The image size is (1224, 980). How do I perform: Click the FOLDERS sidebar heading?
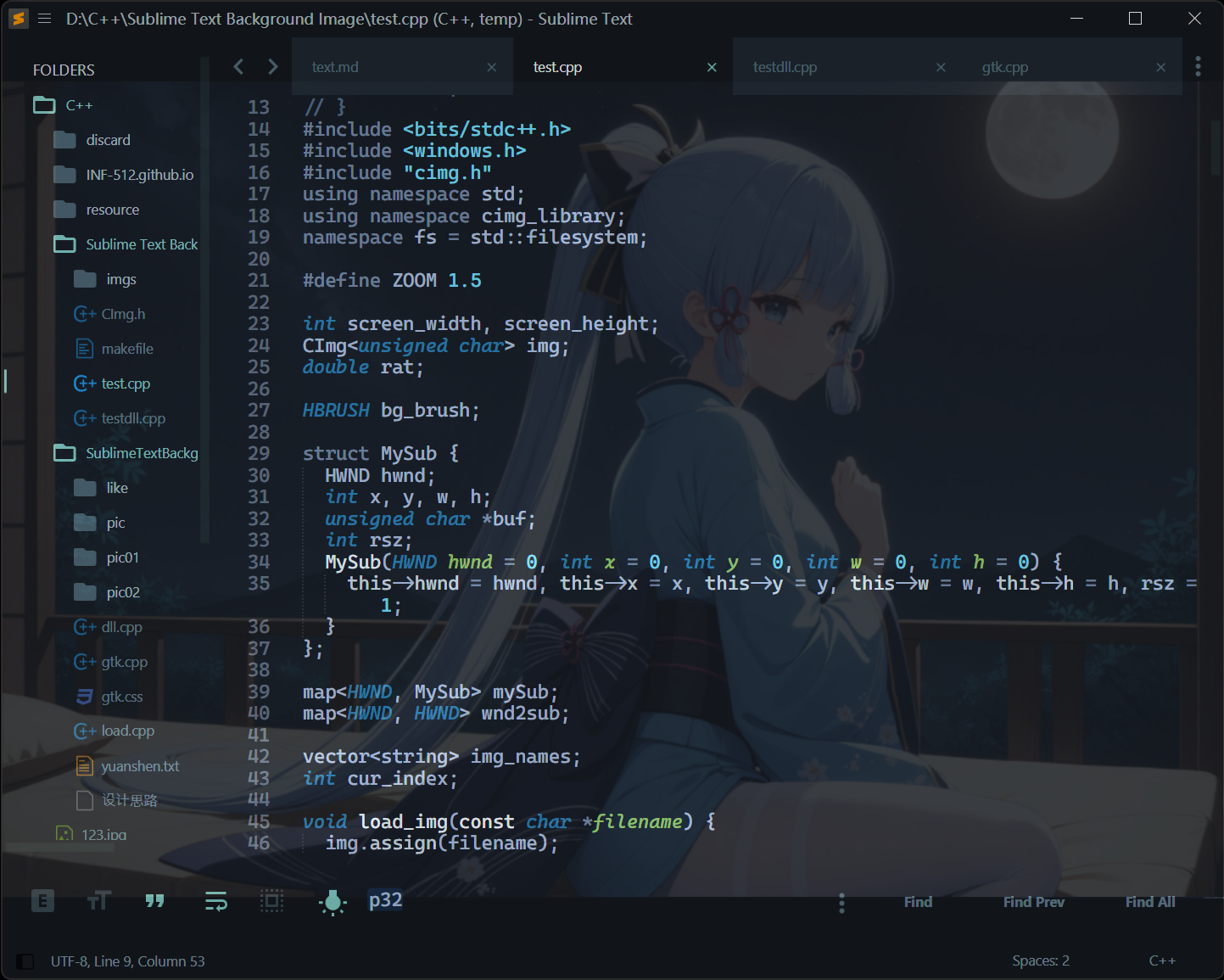64,70
